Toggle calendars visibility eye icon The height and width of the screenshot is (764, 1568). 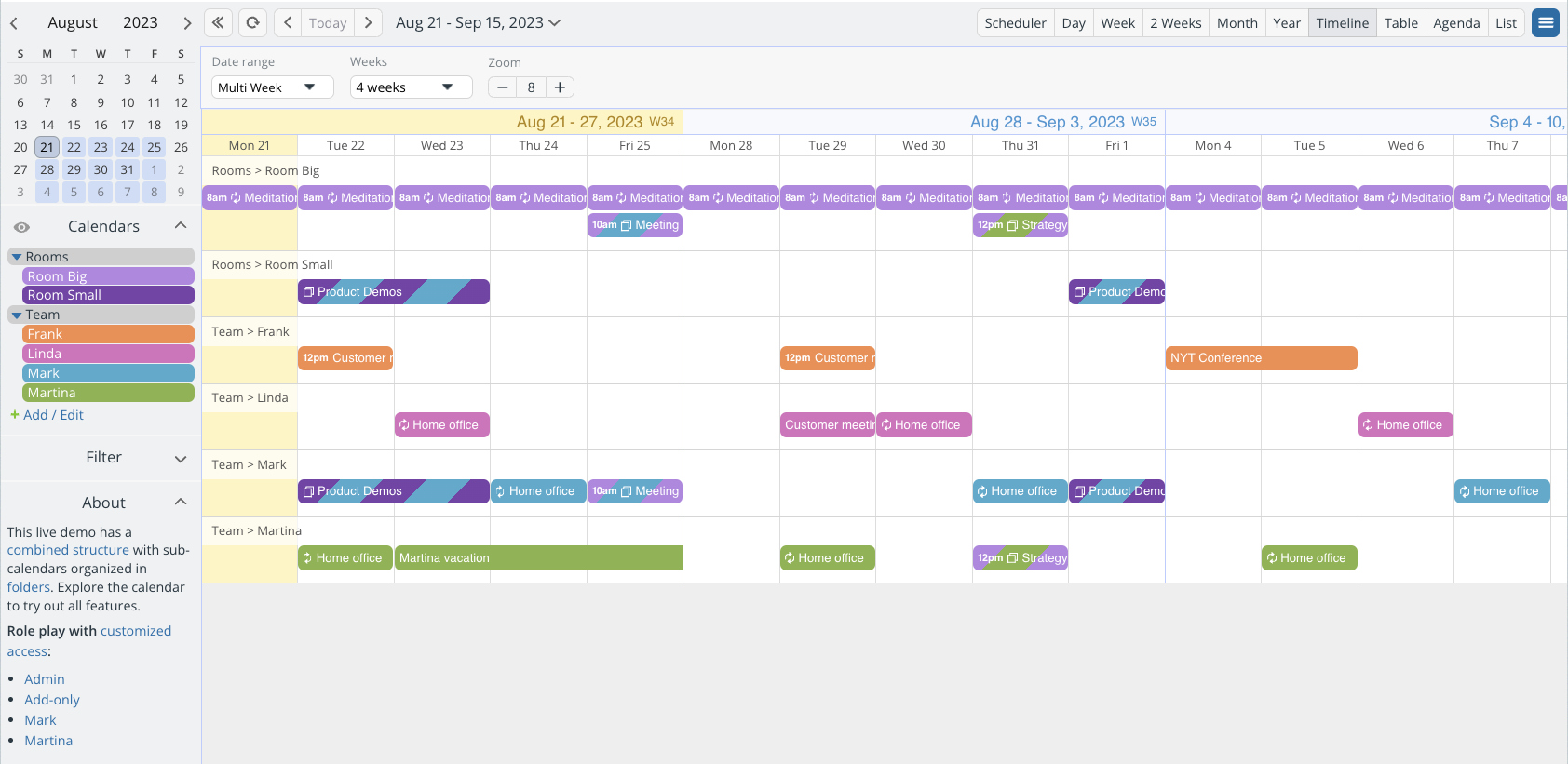[21, 227]
